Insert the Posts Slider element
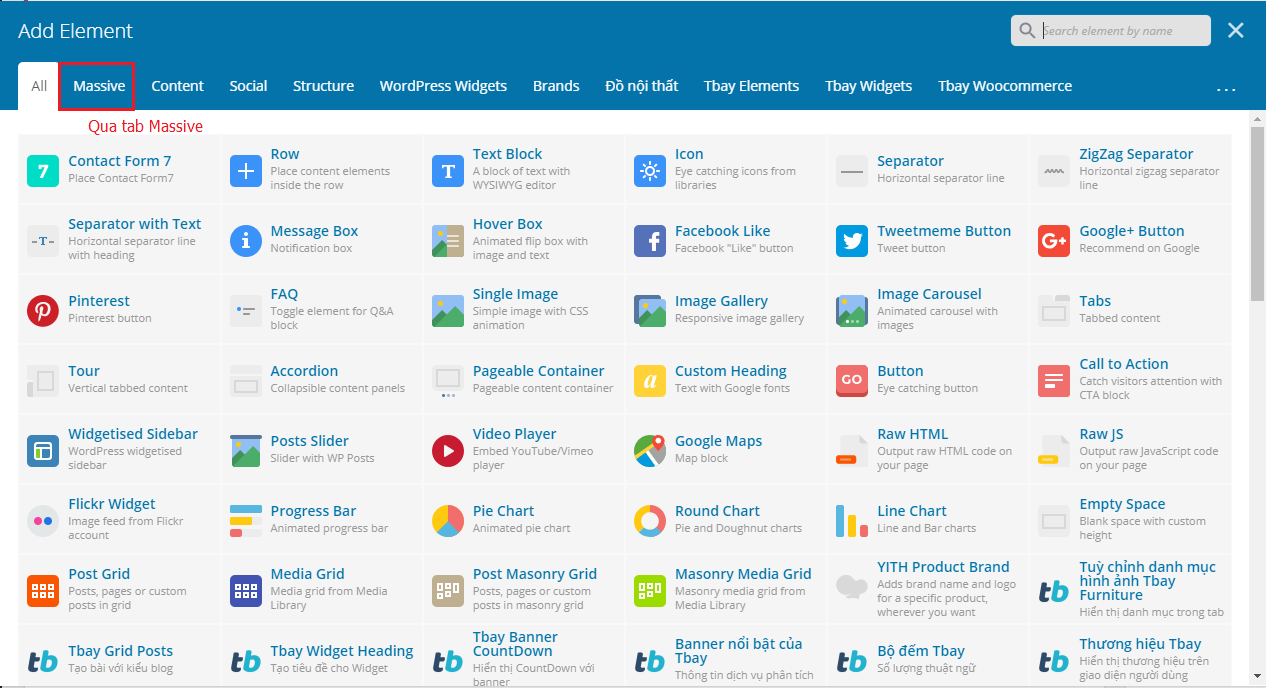Screen dimensions: 1266x688 (x=321, y=451)
